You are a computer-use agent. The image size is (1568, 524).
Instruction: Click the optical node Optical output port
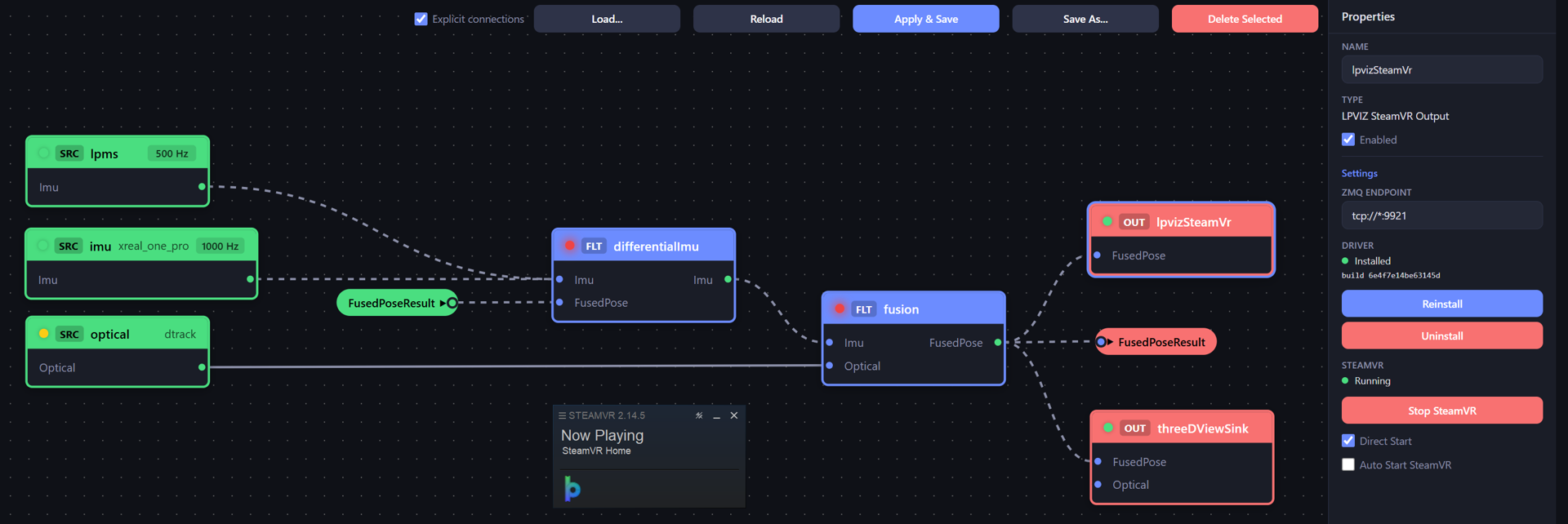202,367
